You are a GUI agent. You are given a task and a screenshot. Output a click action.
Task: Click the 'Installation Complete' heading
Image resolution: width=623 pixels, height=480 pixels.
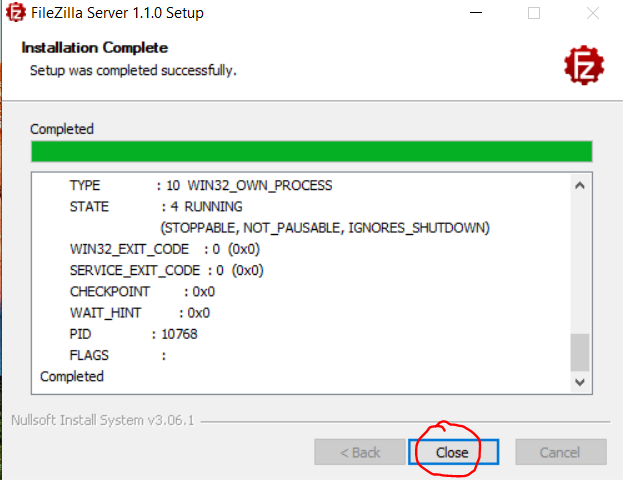click(x=95, y=48)
